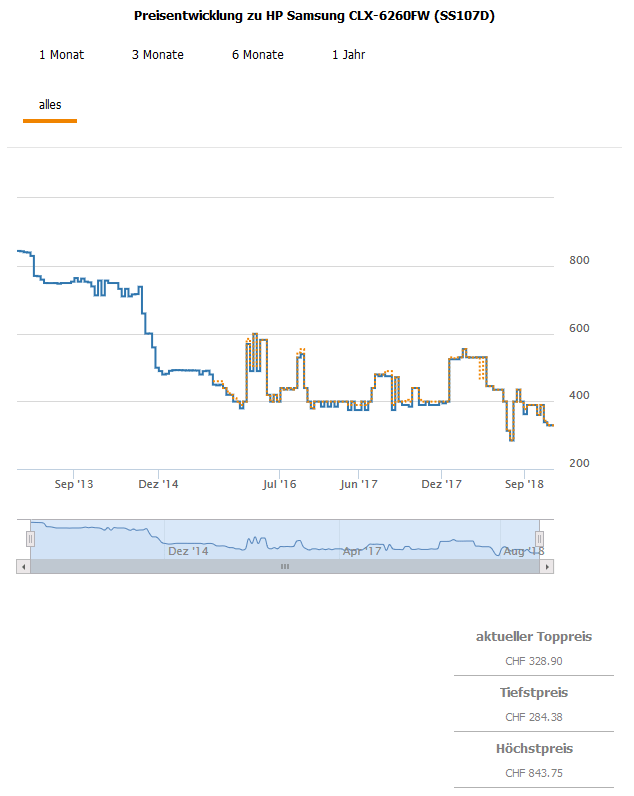634x796 pixels.
Task: Click the Dez '14 area in navigator
Action: pyautogui.click(x=188, y=550)
